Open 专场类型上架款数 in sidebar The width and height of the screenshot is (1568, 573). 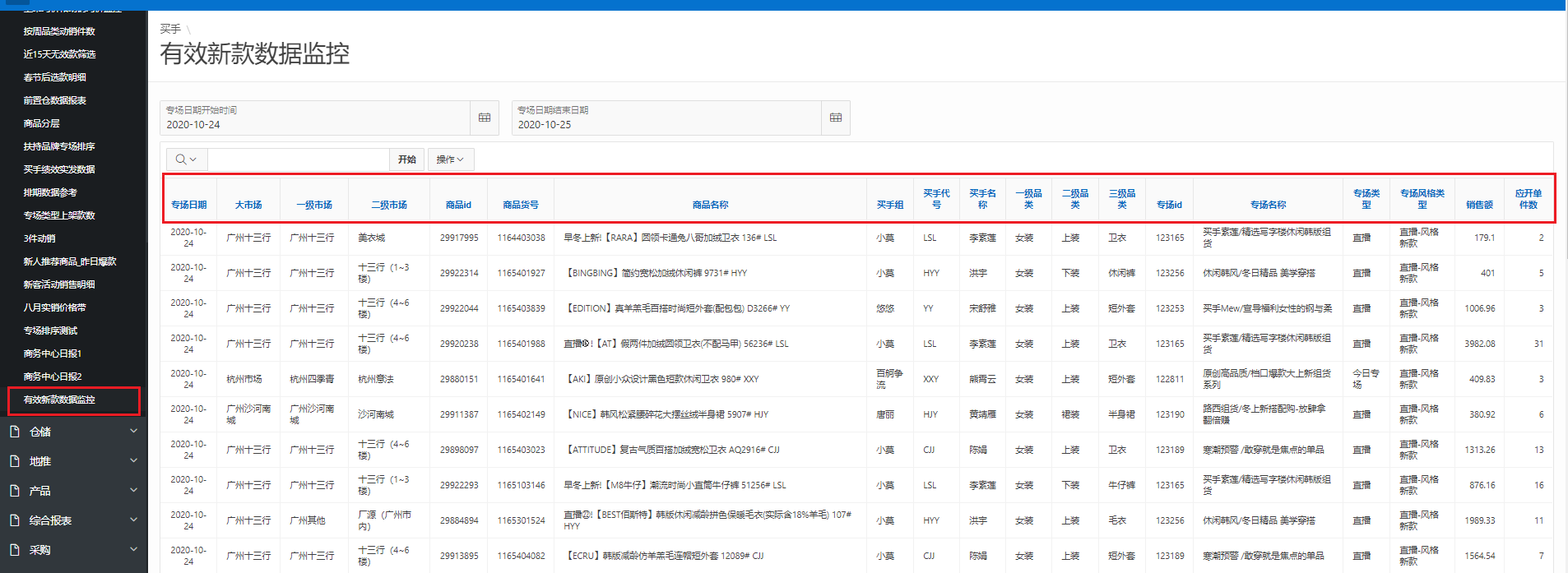pos(59,215)
